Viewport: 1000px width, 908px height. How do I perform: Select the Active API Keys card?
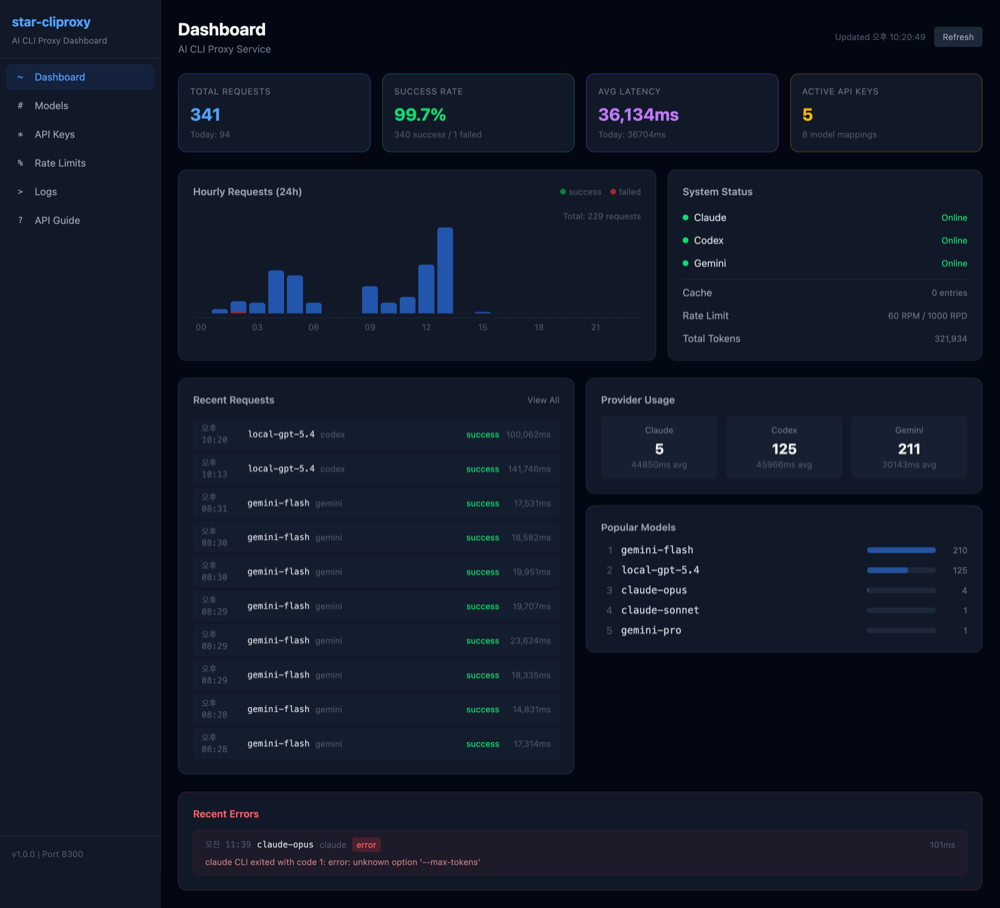886,113
